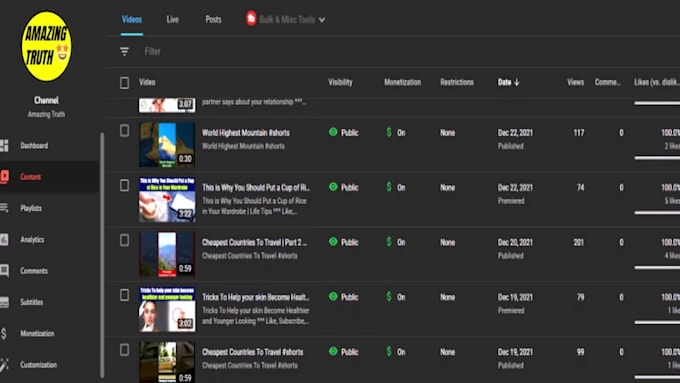Click the Content sidebar icon
Viewport: 680px width, 383px height.
4,177
